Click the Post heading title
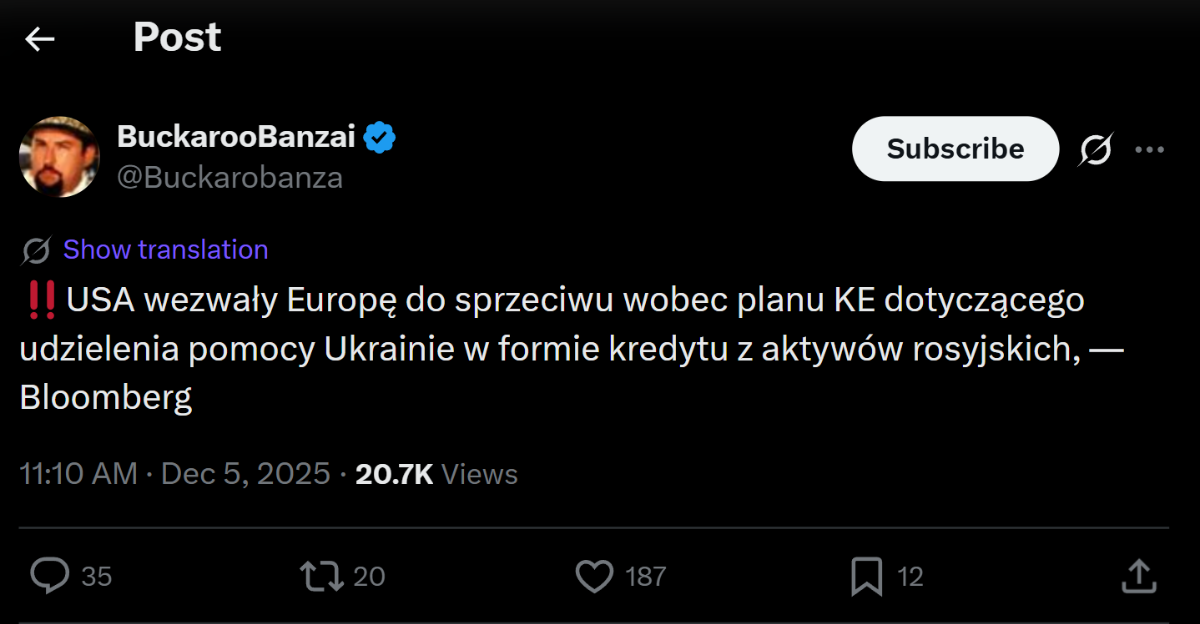1200x624 pixels. click(x=177, y=38)
